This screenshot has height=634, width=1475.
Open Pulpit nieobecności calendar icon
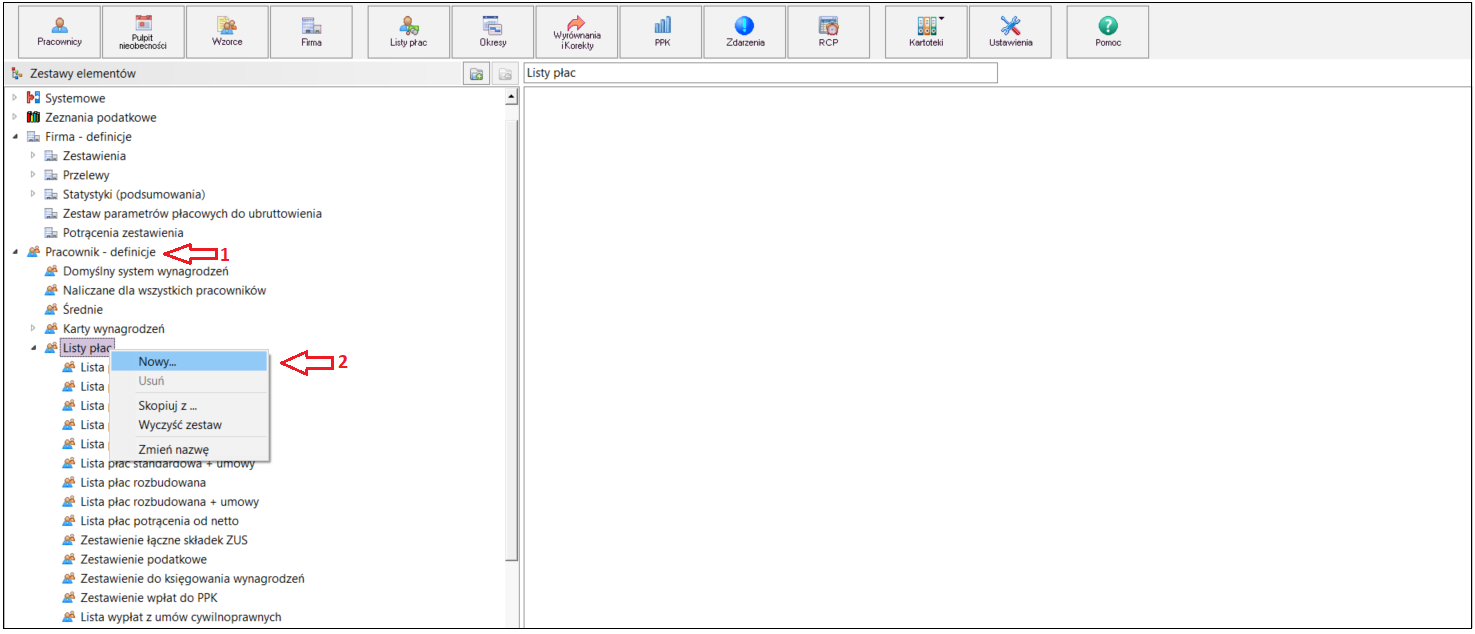(143, 32)
